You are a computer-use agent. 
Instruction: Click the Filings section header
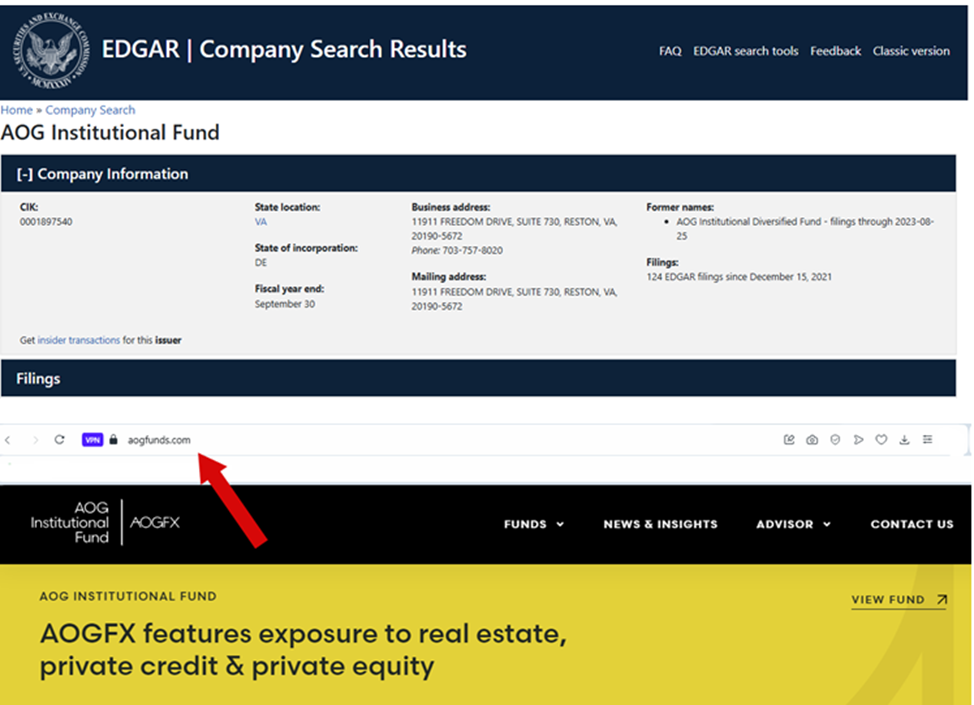[478, 378]
